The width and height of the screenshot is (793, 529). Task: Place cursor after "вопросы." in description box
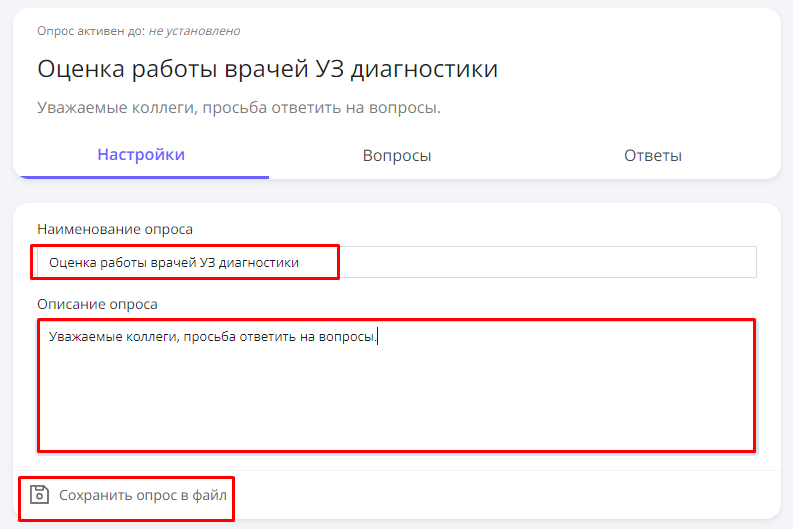point(378,337)
